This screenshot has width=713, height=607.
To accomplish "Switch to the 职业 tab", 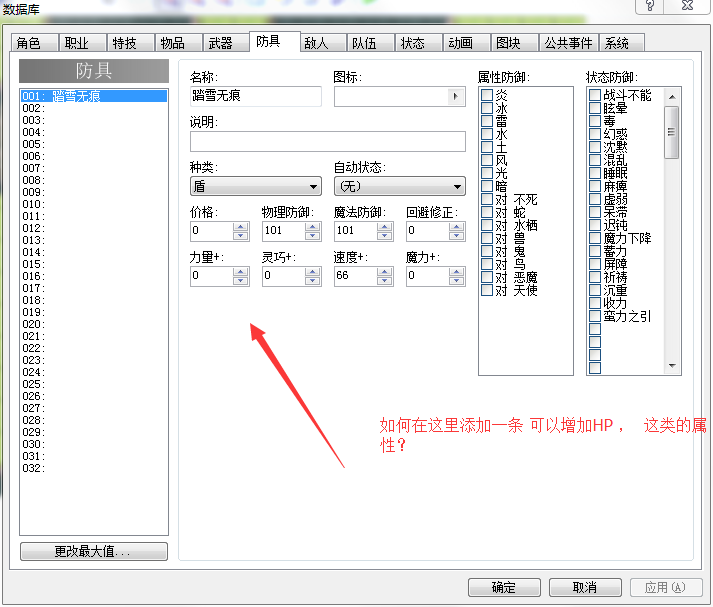I will pyautogui.click(x=83, y=43).
